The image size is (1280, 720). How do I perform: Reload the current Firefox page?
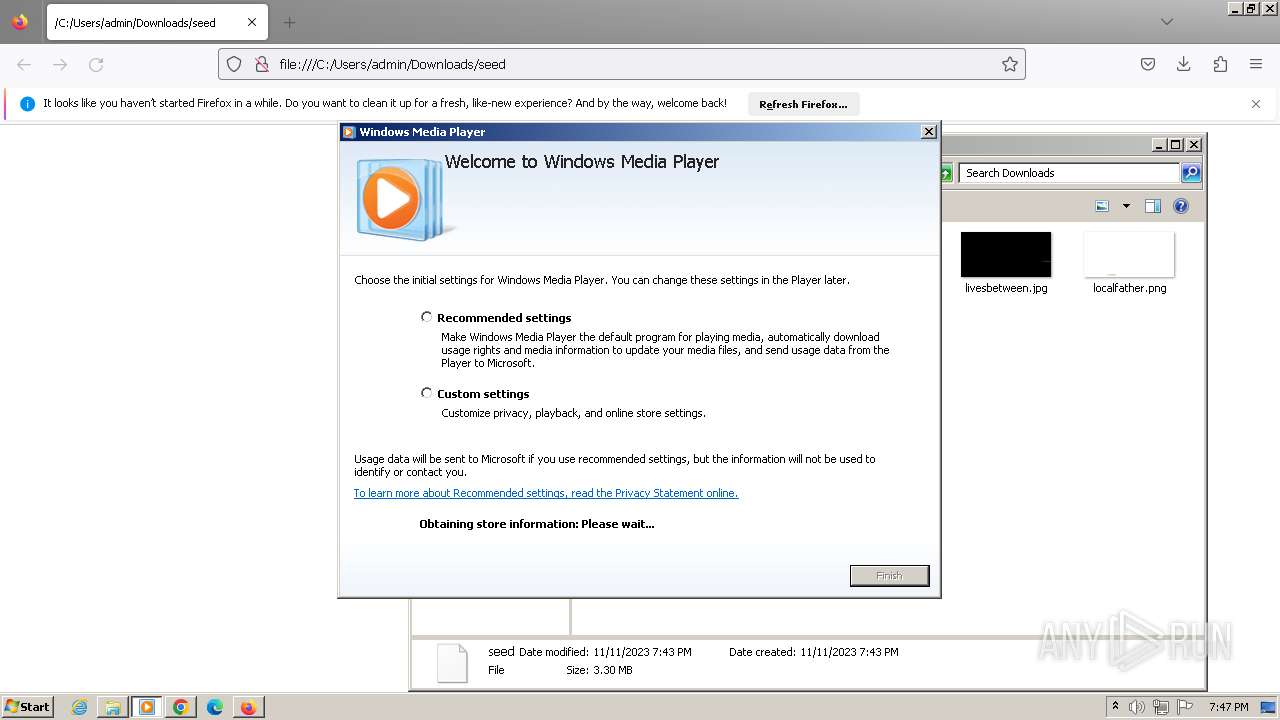pos(96,64)
